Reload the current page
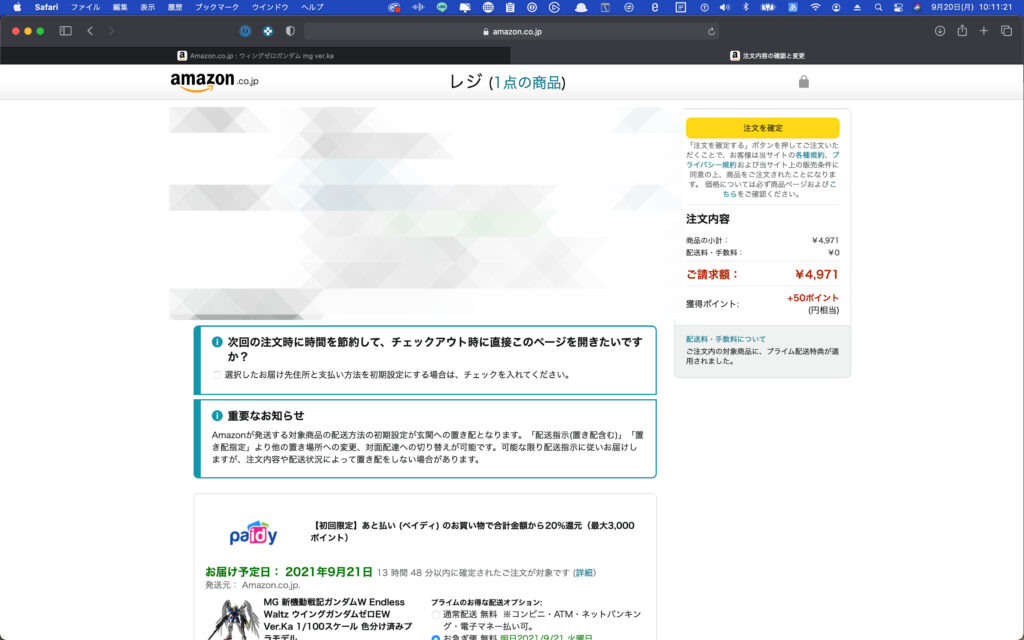 (x=711, y=31)
